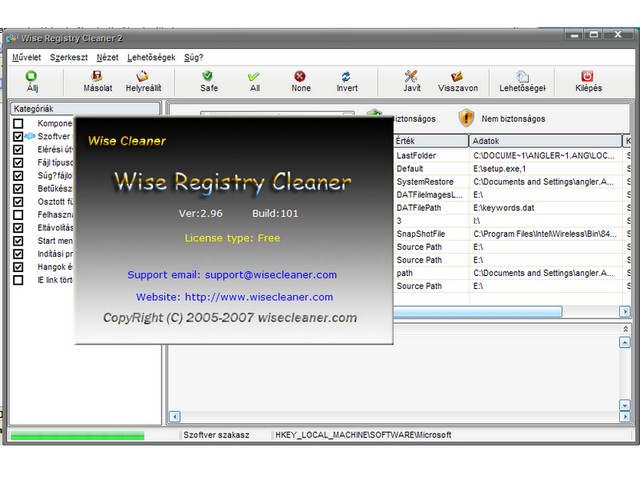Viewport: 640px width, 480px height.
Task: Click the details pane scroll left arrow
Action: [175, 417]
